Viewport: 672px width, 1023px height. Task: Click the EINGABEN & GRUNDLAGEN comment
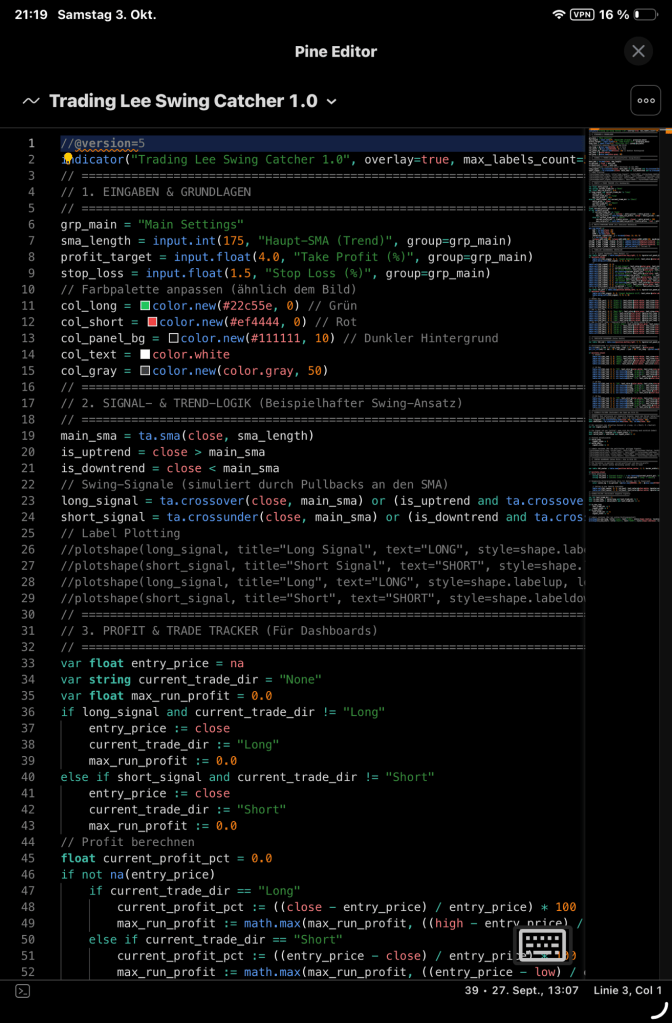pos(156,192)
